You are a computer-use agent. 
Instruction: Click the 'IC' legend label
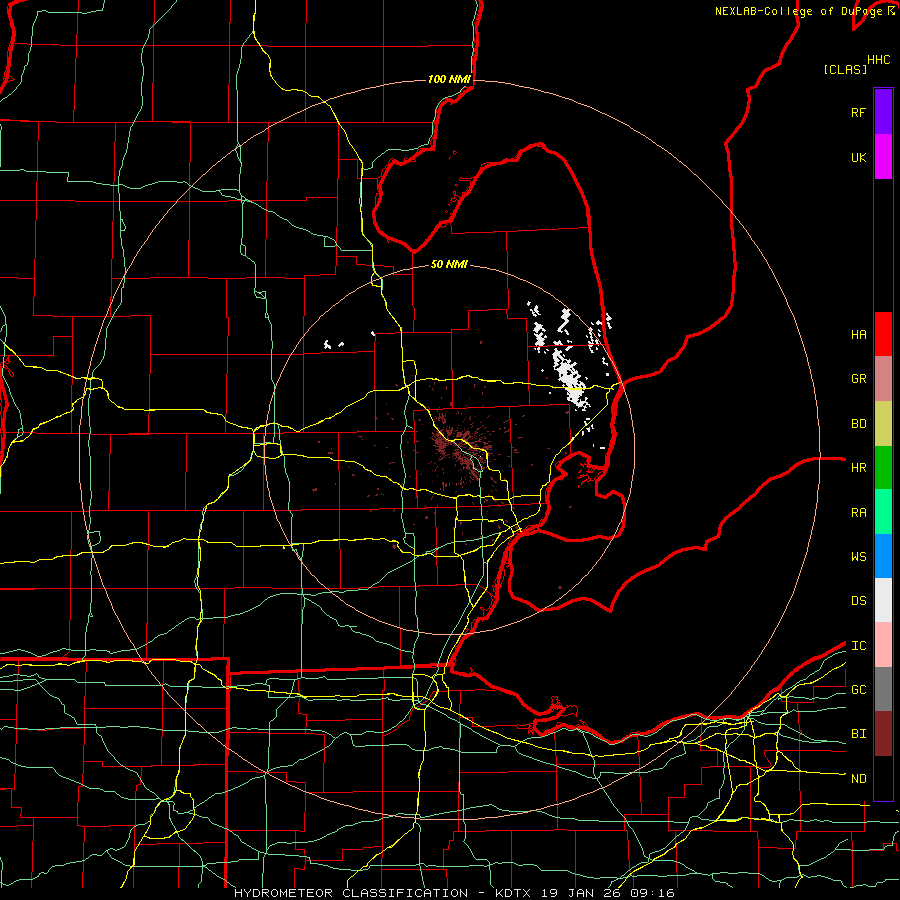858,646
